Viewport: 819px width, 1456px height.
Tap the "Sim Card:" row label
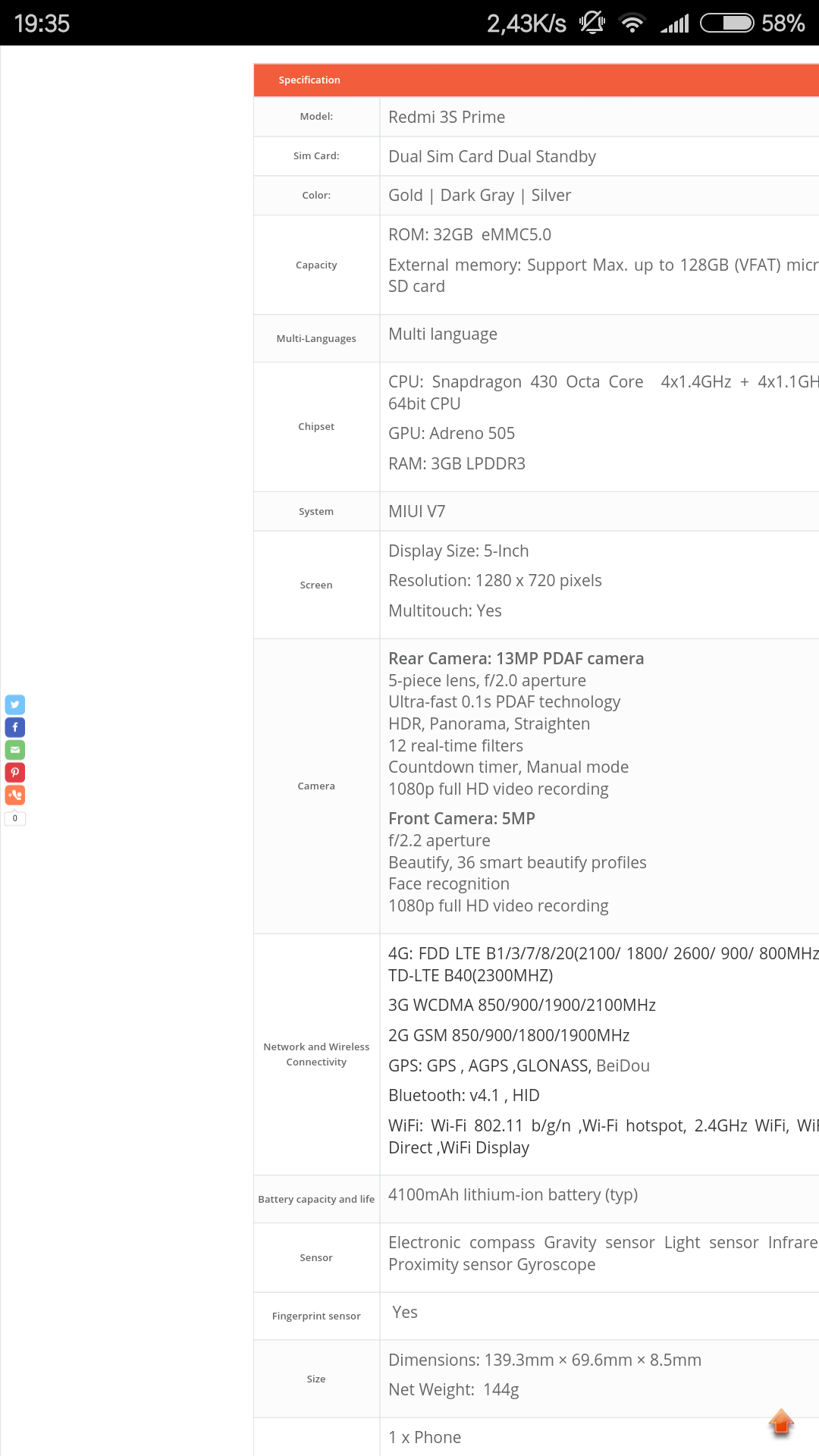coord(316,155)
